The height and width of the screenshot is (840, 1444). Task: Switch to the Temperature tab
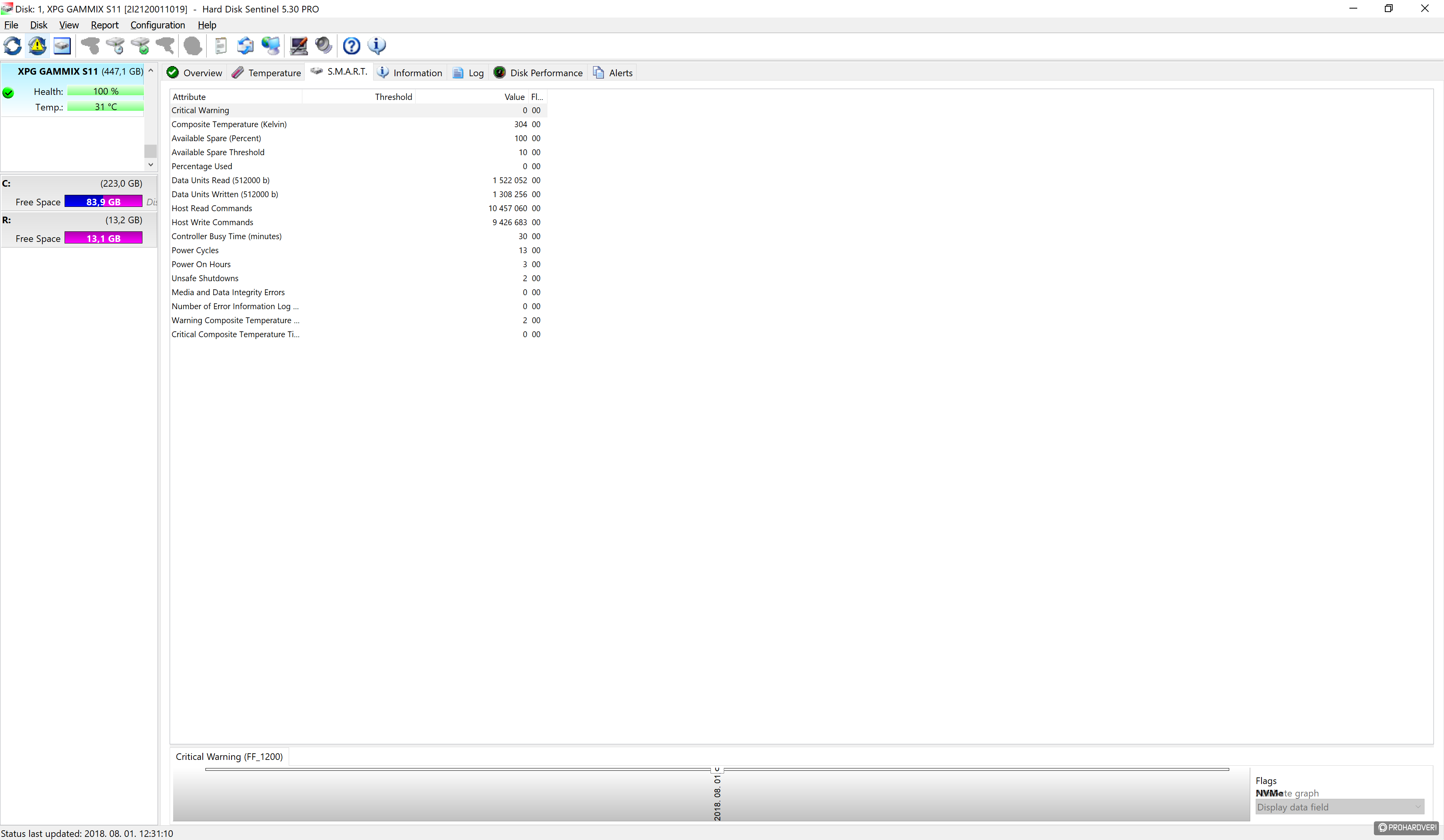click(x=267, y=73)
